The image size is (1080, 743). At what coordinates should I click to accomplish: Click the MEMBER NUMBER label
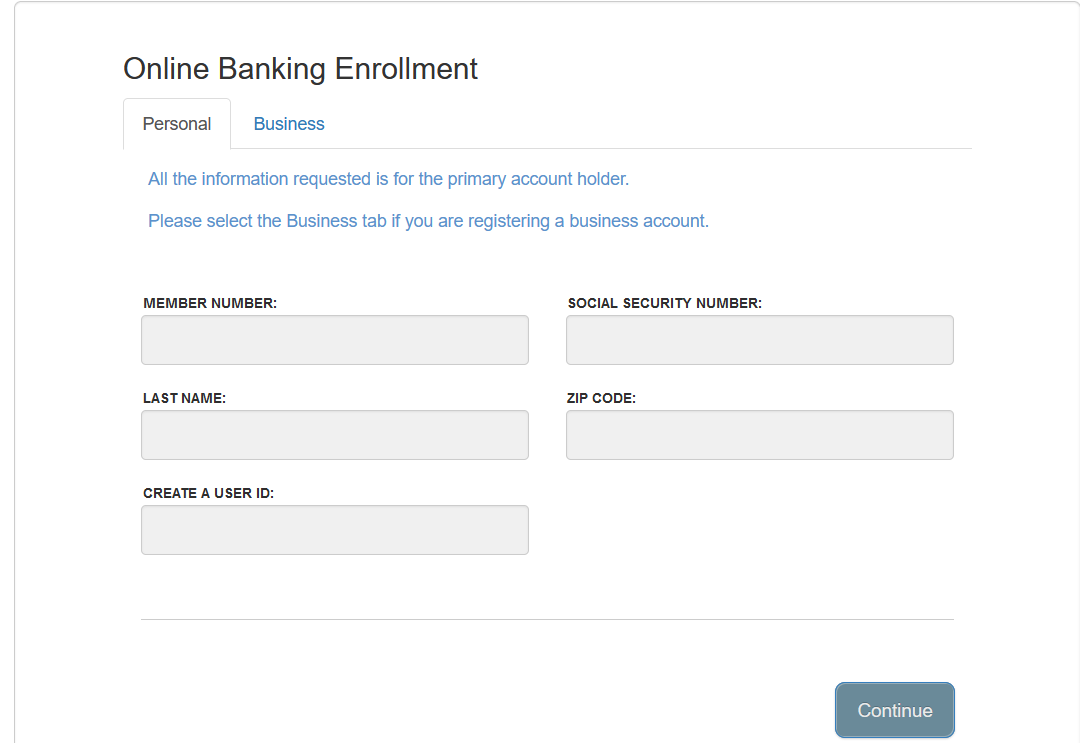pos(210,303)
